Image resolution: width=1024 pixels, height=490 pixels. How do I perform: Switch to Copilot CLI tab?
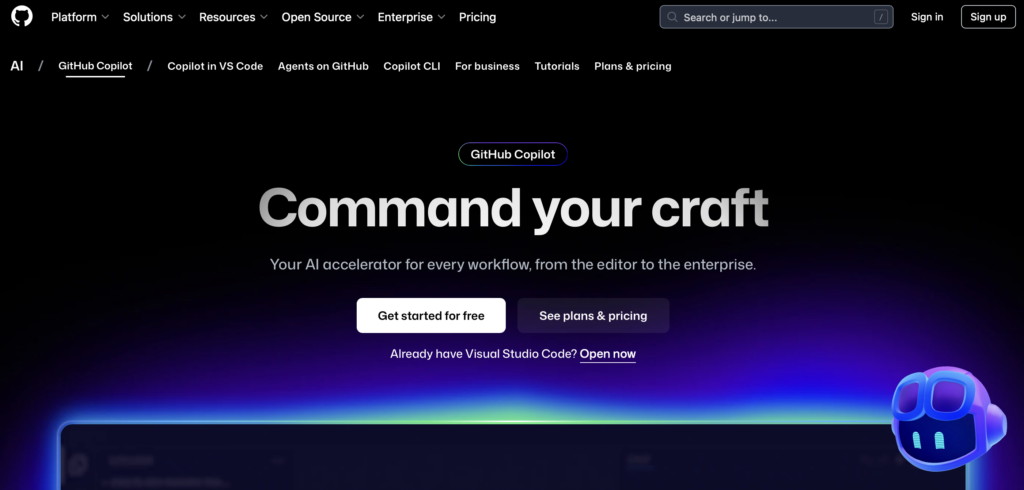[x=412, y=66]
